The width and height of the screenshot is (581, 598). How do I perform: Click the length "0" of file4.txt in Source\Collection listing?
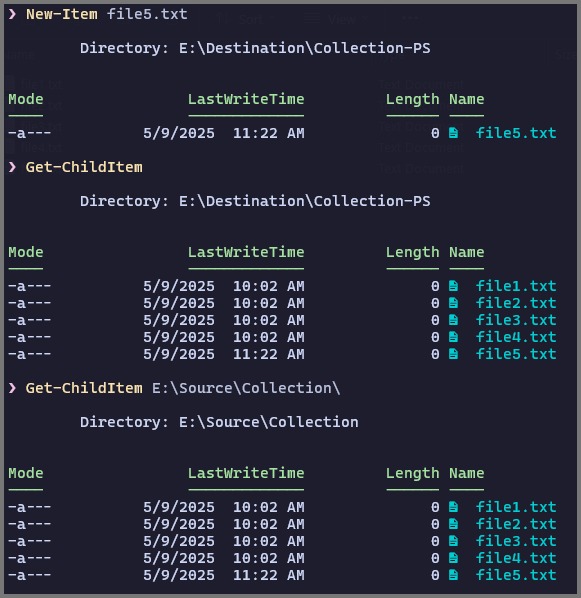(x=435, y=558)
